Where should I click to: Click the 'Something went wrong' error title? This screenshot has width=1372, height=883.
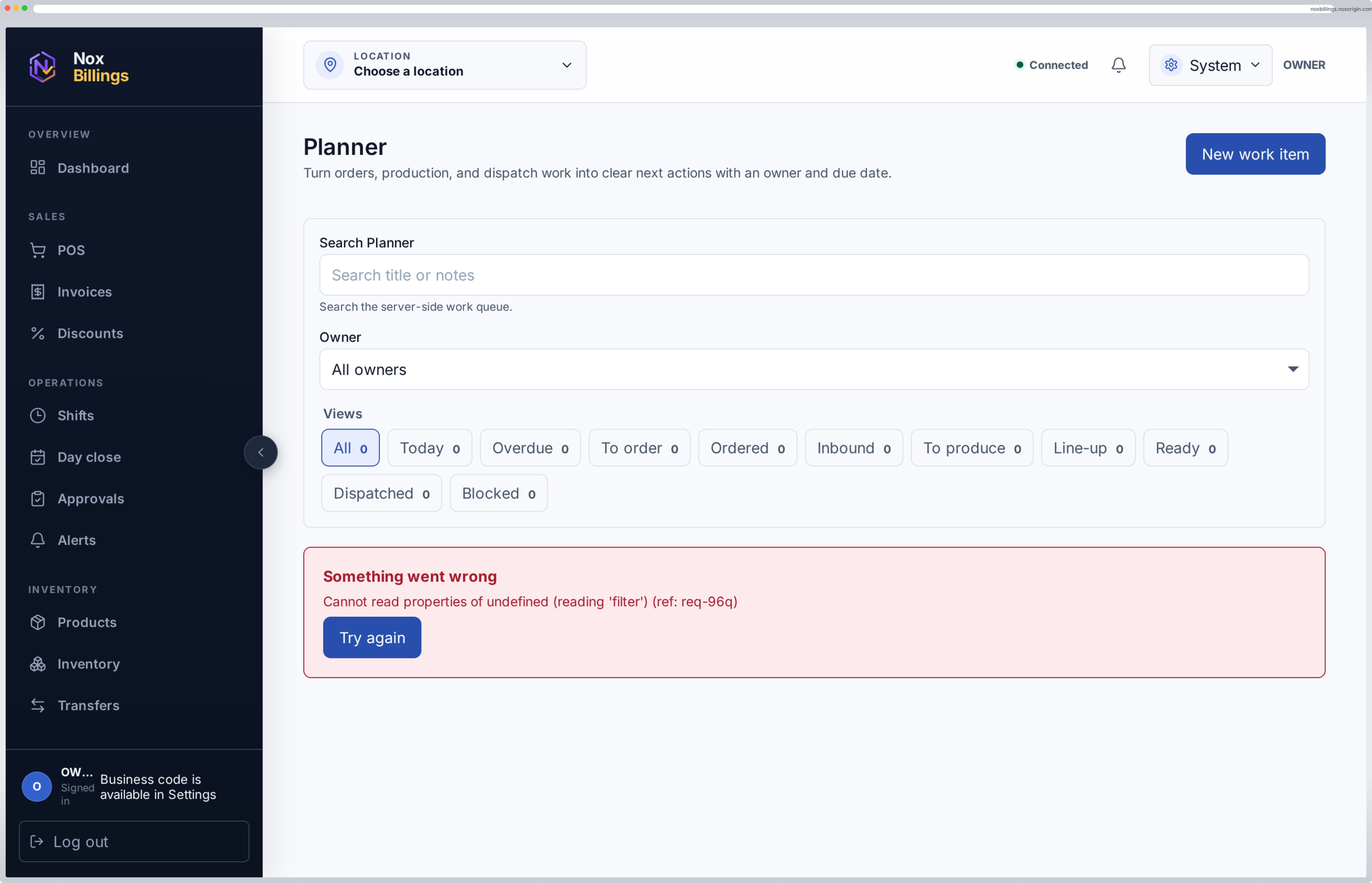(x=410, y=576)
